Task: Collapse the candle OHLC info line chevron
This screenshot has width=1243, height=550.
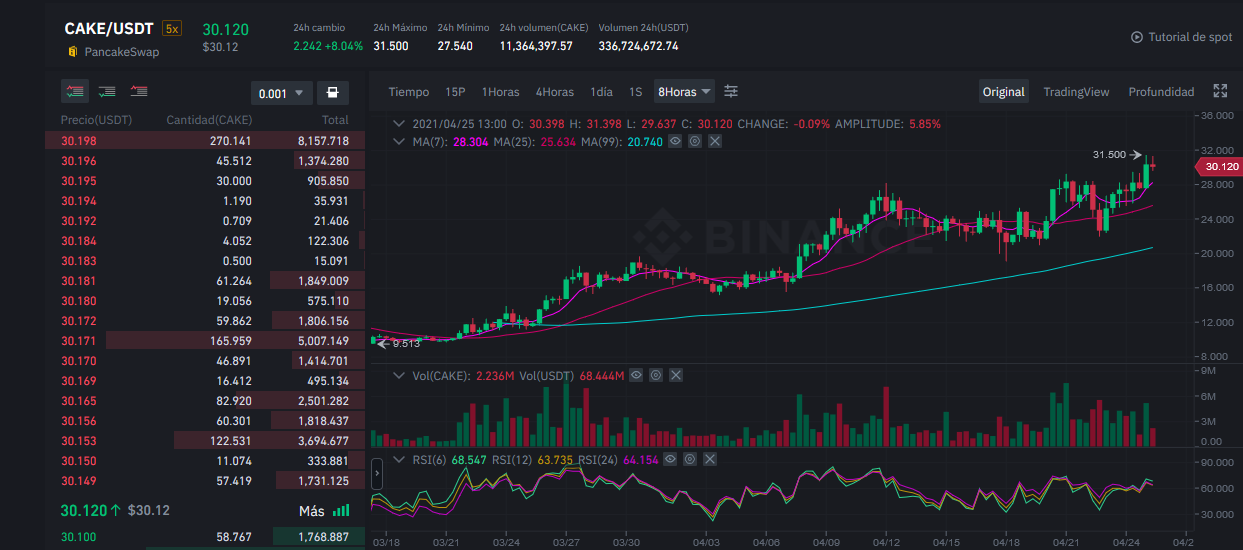Action: (x=400, y=124)
